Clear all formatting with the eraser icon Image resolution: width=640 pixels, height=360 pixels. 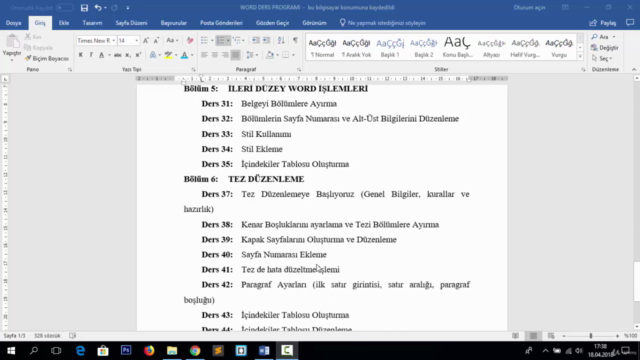tap(190, 40)
